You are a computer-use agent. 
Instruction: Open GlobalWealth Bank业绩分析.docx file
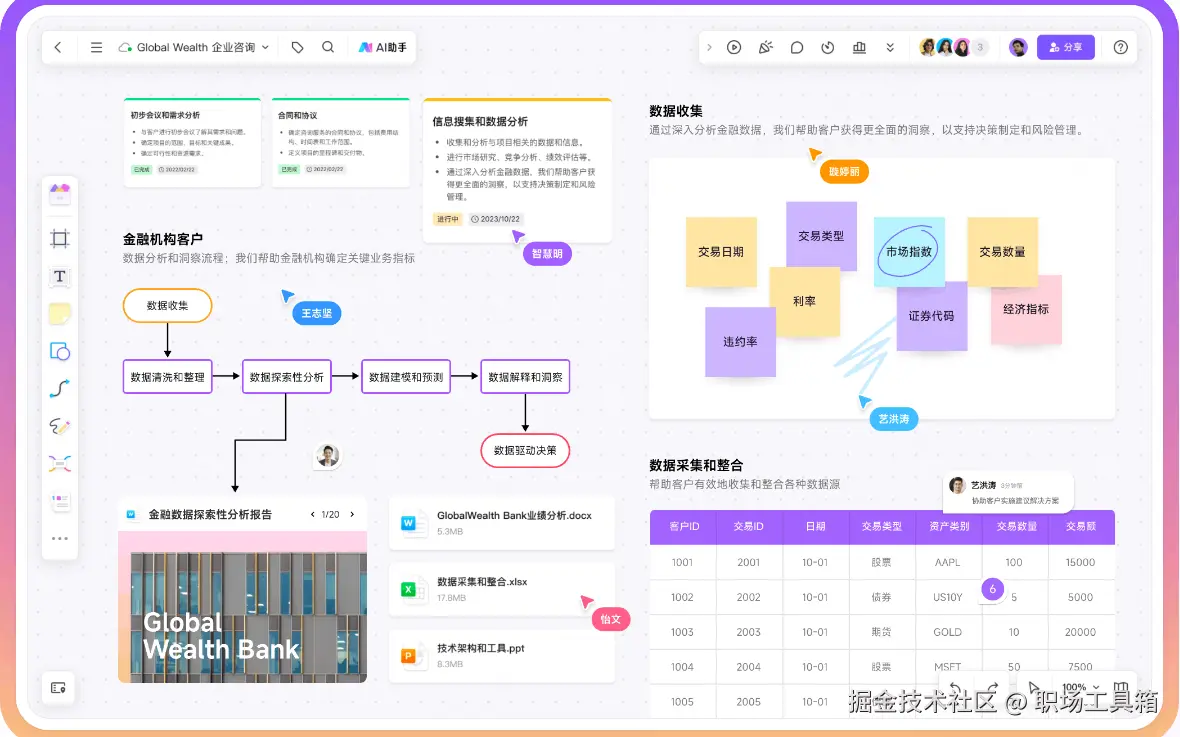click(x=502, y=522)
